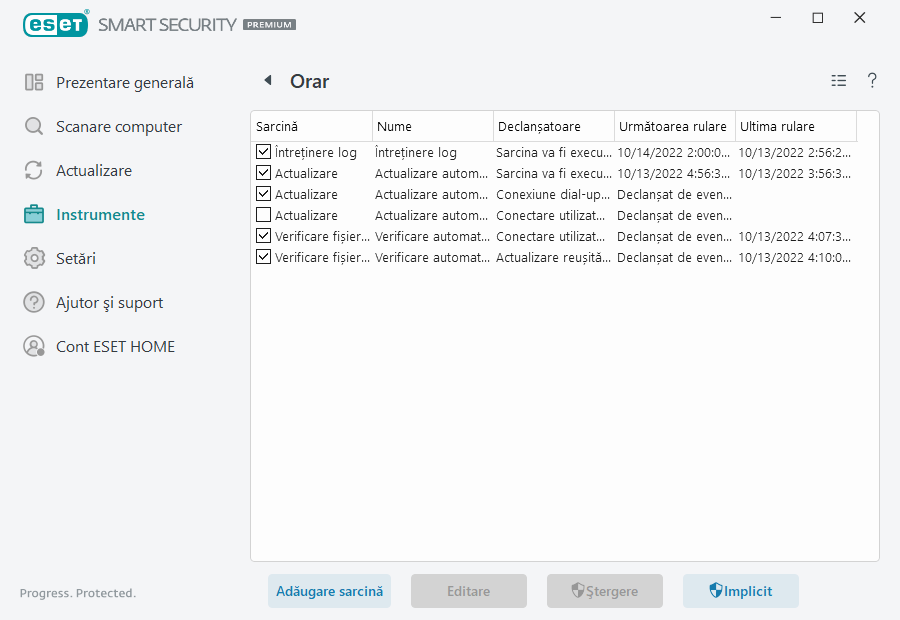Open the Actualizare refresh icon
Viewport: 900px width, 620px height.
[x=33, y=170]
